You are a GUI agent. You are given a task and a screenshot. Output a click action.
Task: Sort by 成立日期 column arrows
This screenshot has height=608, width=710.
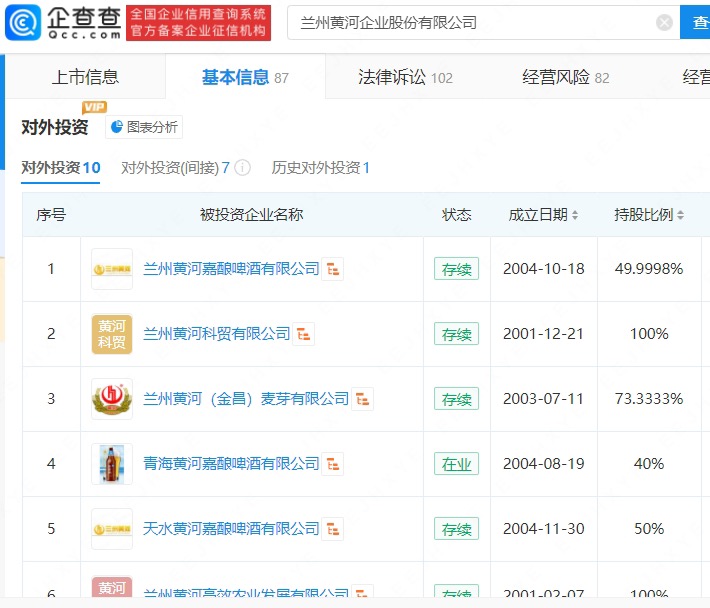coord(575,215)
